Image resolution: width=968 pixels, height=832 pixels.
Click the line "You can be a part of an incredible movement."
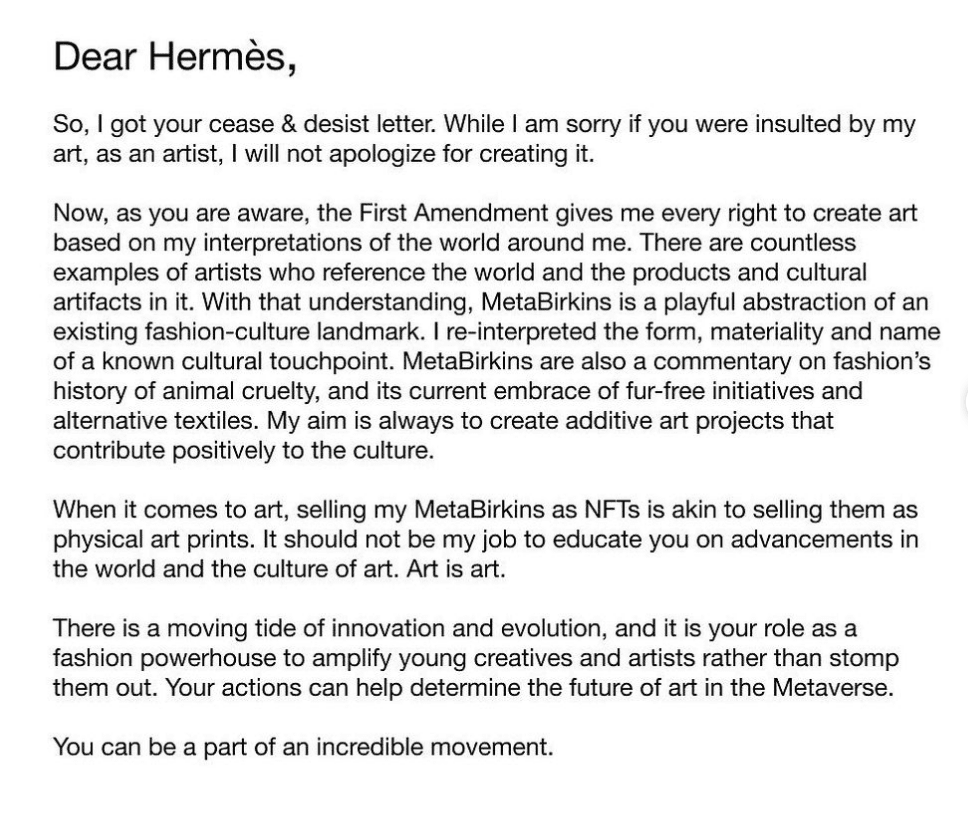302,747
